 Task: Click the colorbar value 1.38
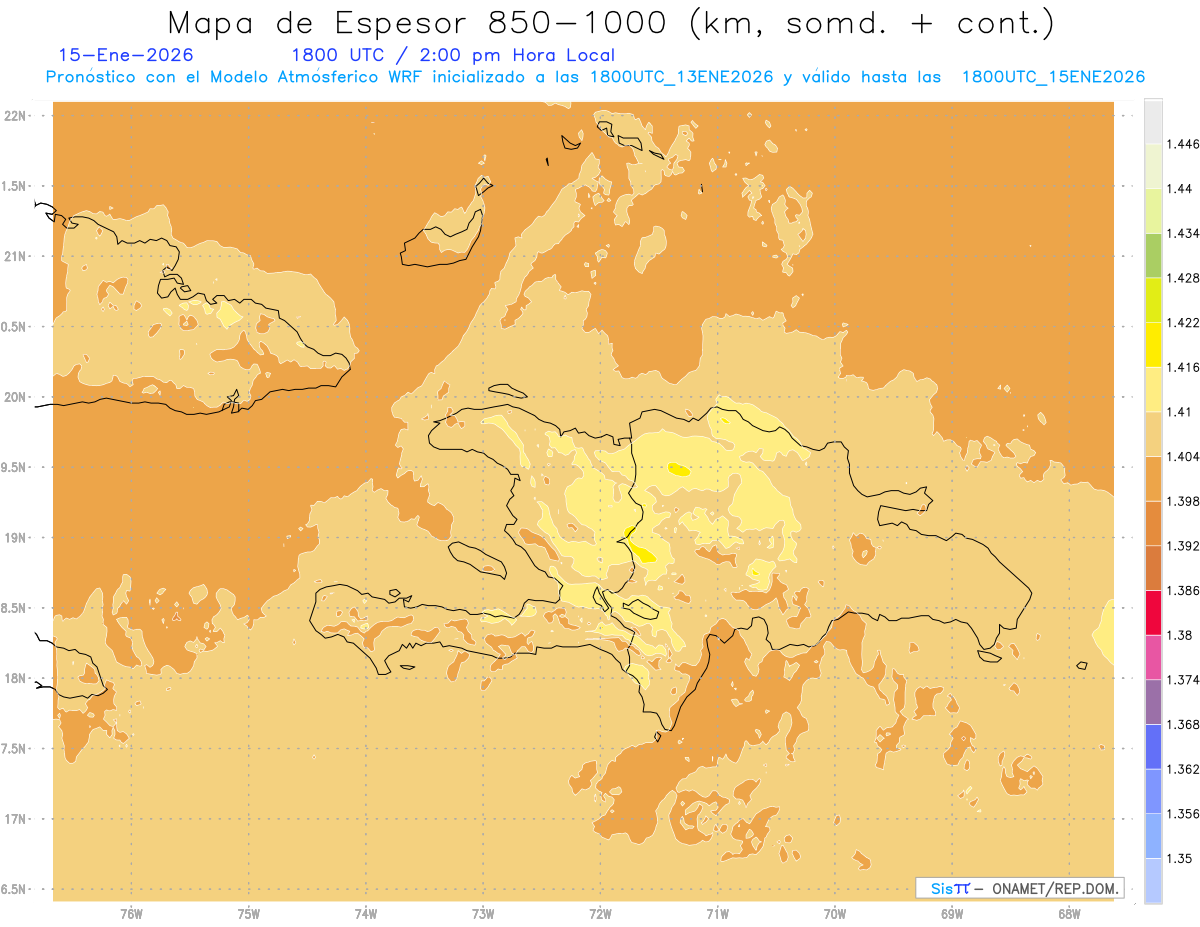coord(1181,635)
